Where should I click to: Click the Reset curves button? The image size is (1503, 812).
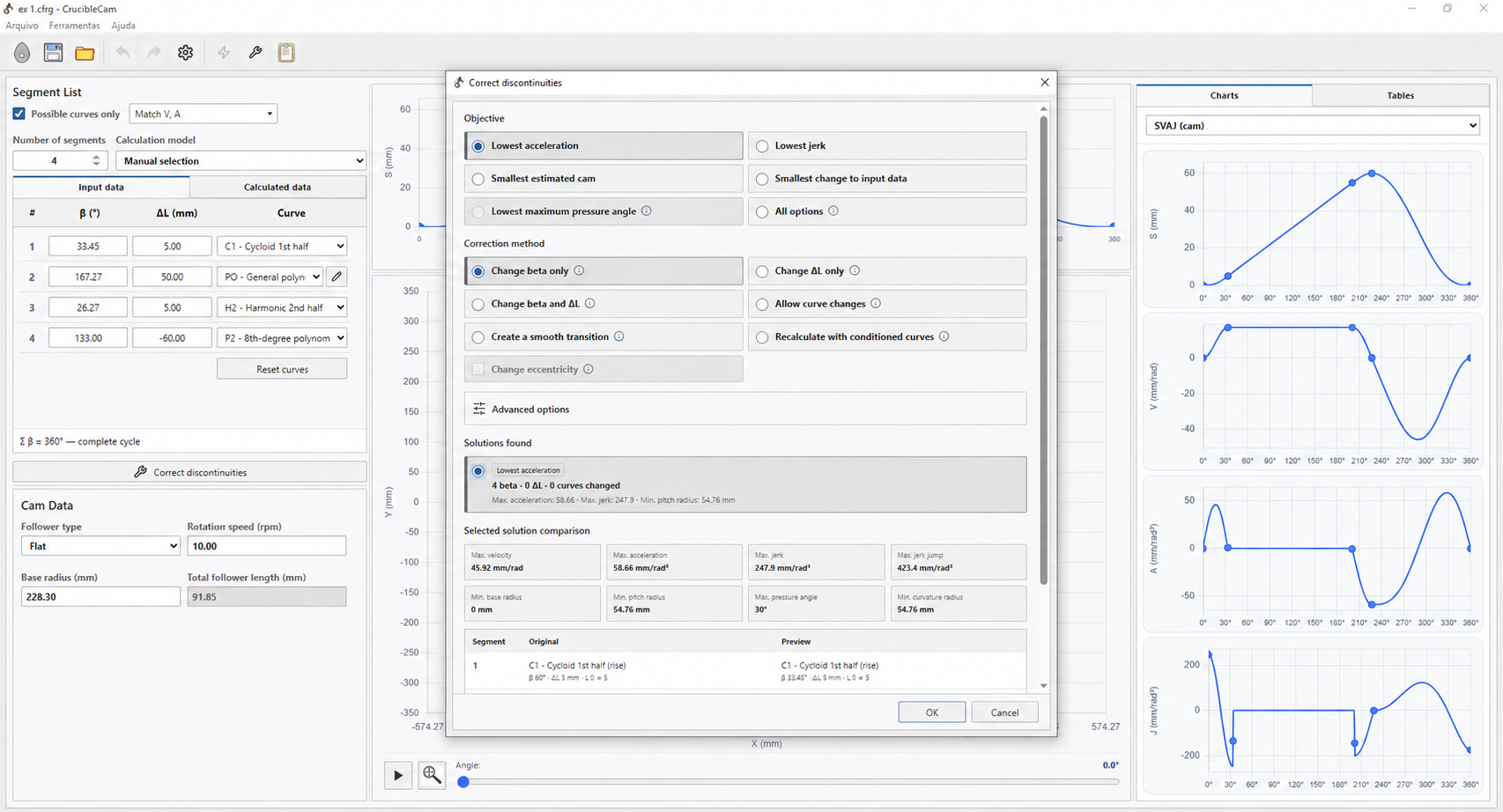pos(282,369)
